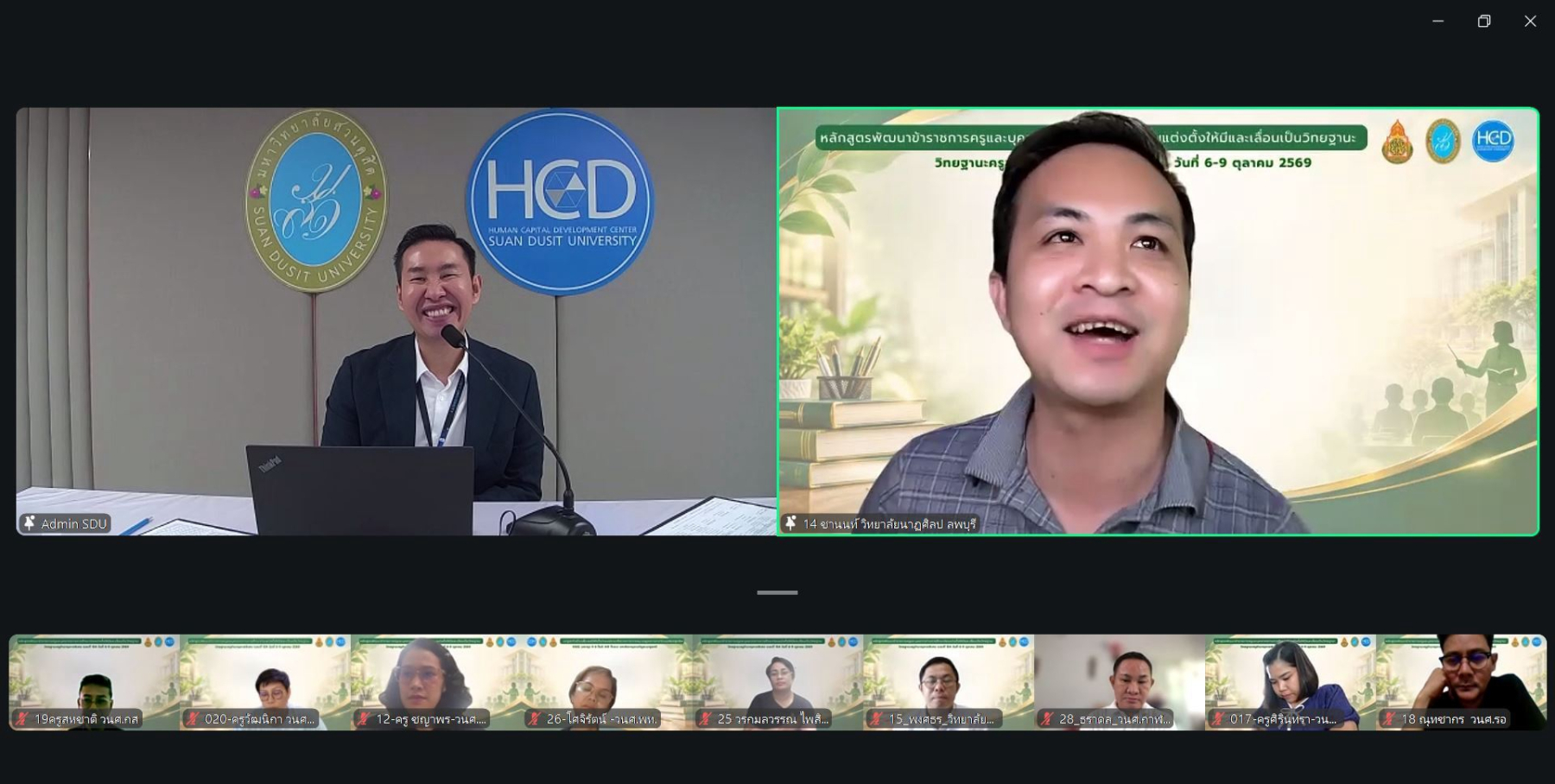This screenshot has width=1555, height=784.
Task: Click the muted mic icon of participant 26
Action: 535,718
